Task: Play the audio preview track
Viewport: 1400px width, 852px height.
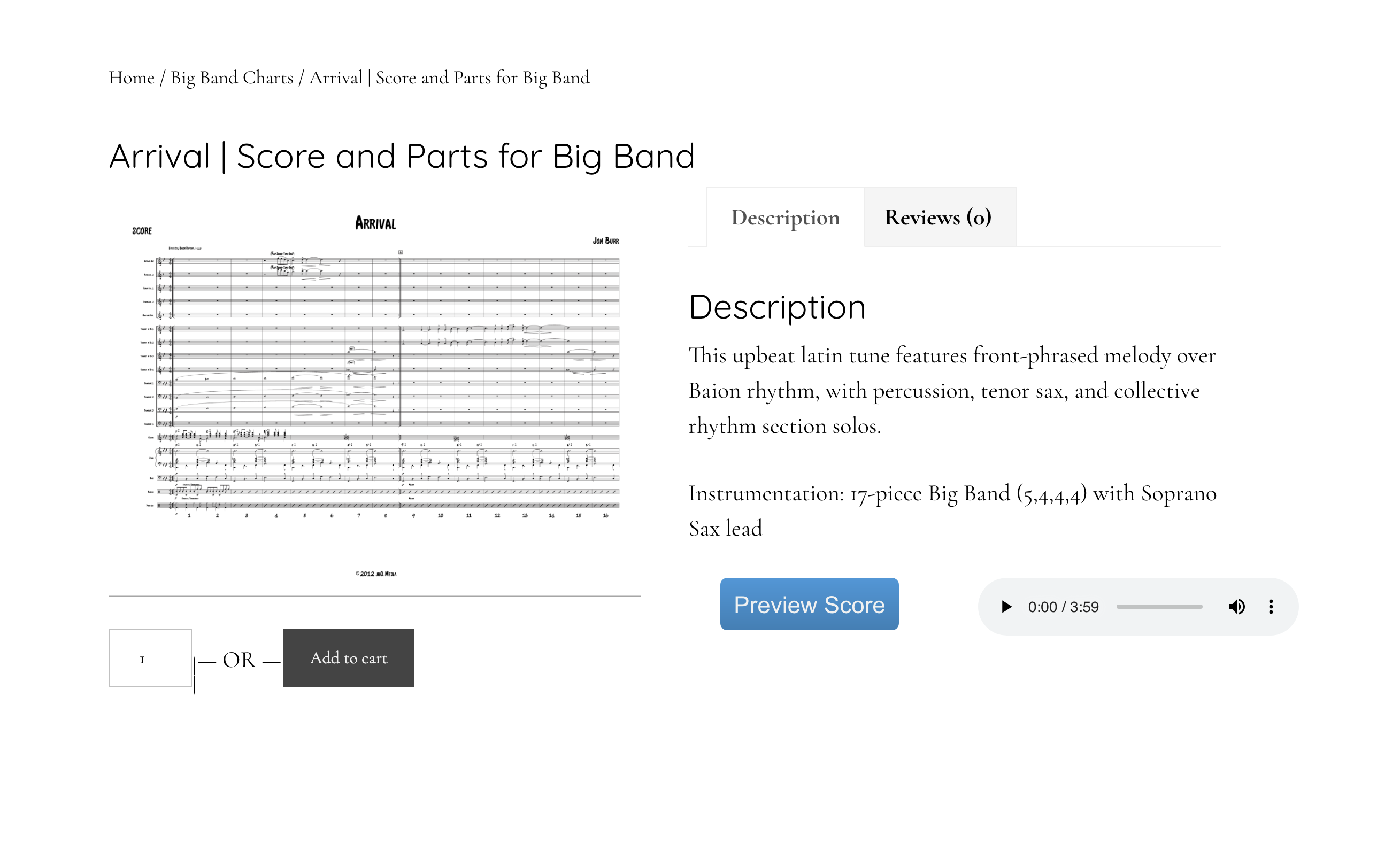Action: (x=1006, y=607)
